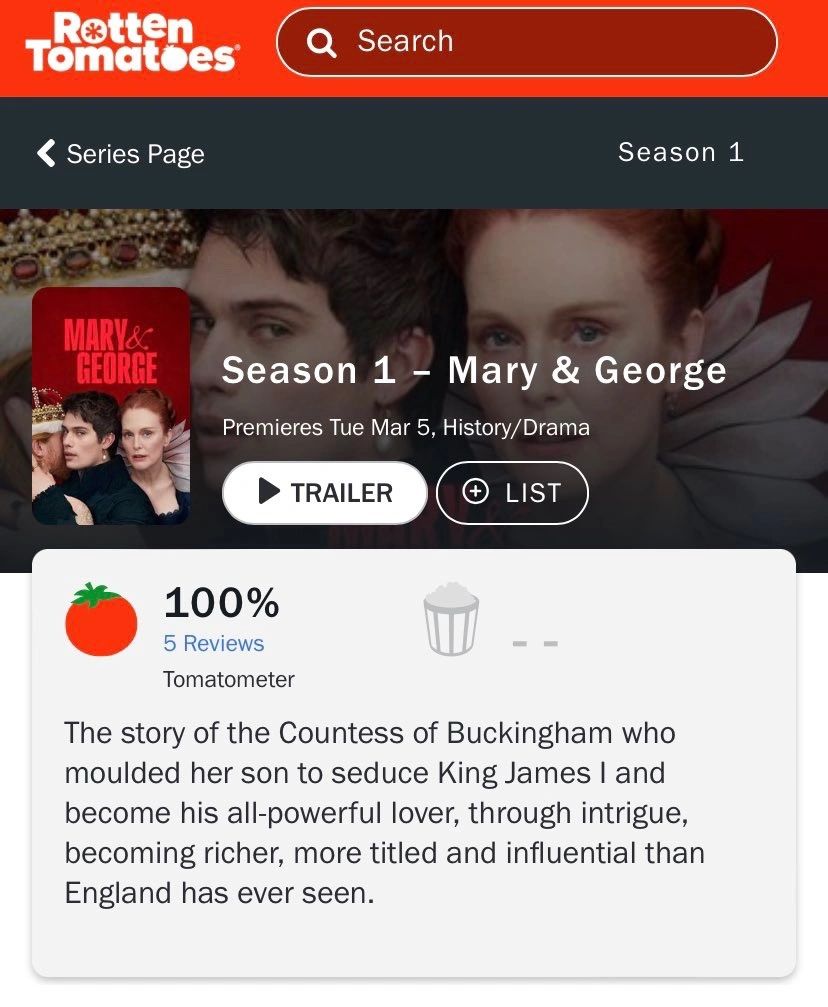Viewport: 828px width, 1007px height.
Task: Click the Rotten Tomatoes logo
Action: (x=132, y=42)
